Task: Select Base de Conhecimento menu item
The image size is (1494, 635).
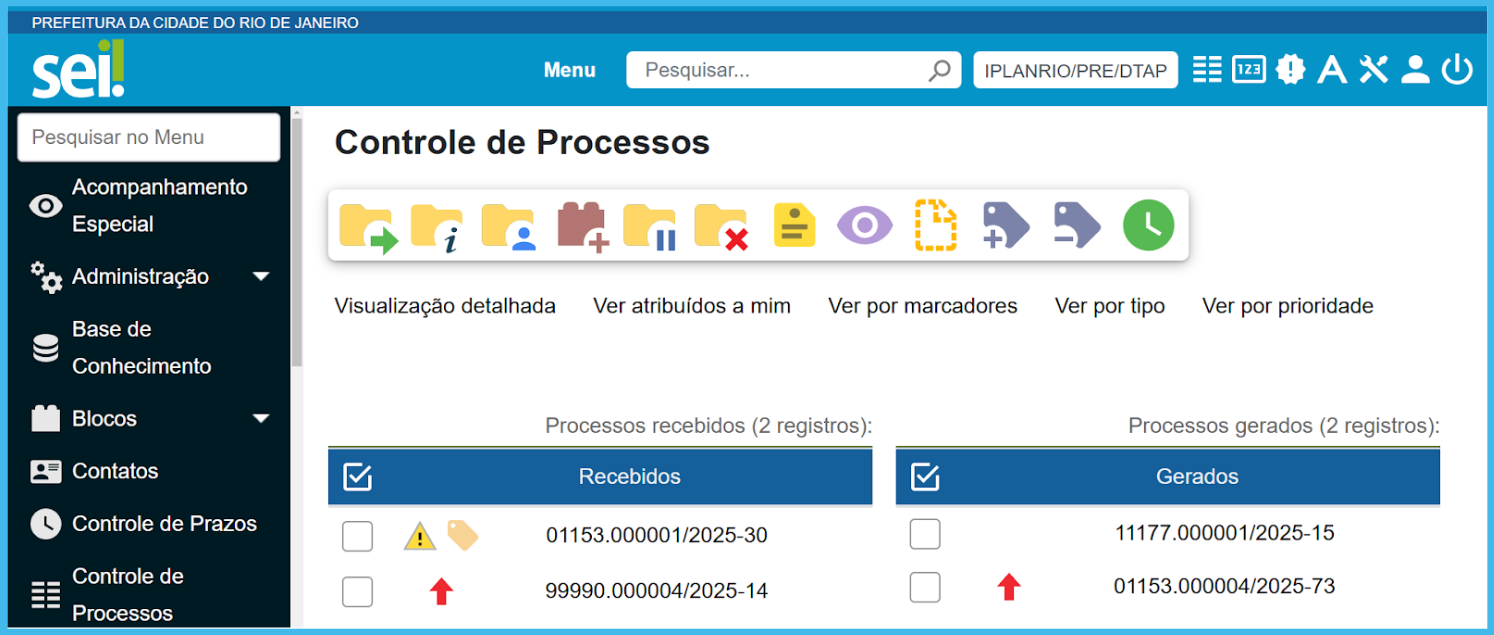Action: [141, 348]
